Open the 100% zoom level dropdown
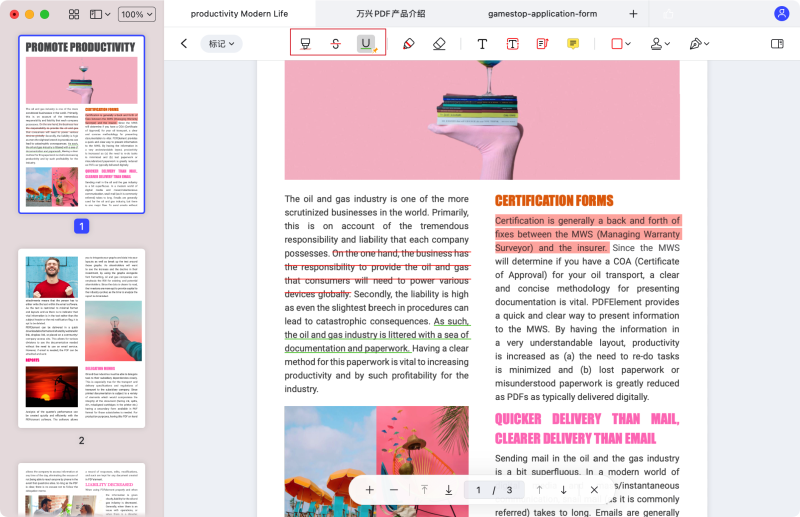This screenshot has width=800, height=517. point(137,14)
